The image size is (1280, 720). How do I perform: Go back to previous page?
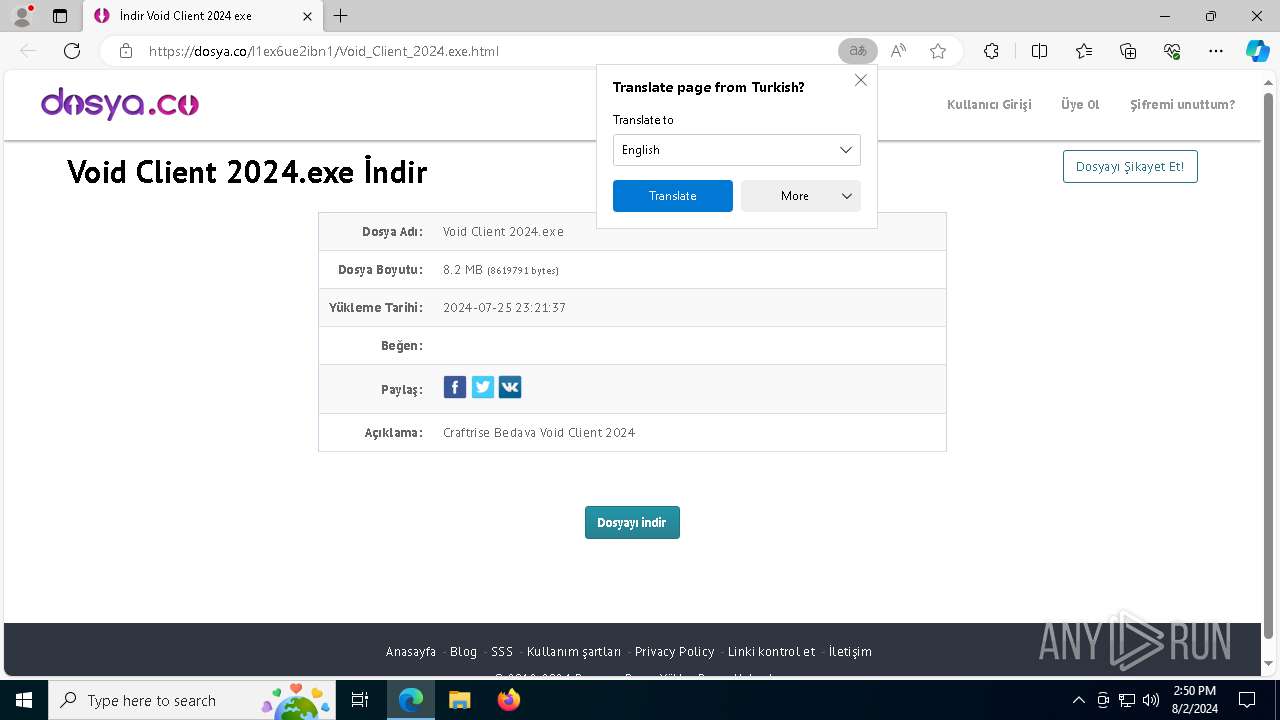[x=28, y=51]
